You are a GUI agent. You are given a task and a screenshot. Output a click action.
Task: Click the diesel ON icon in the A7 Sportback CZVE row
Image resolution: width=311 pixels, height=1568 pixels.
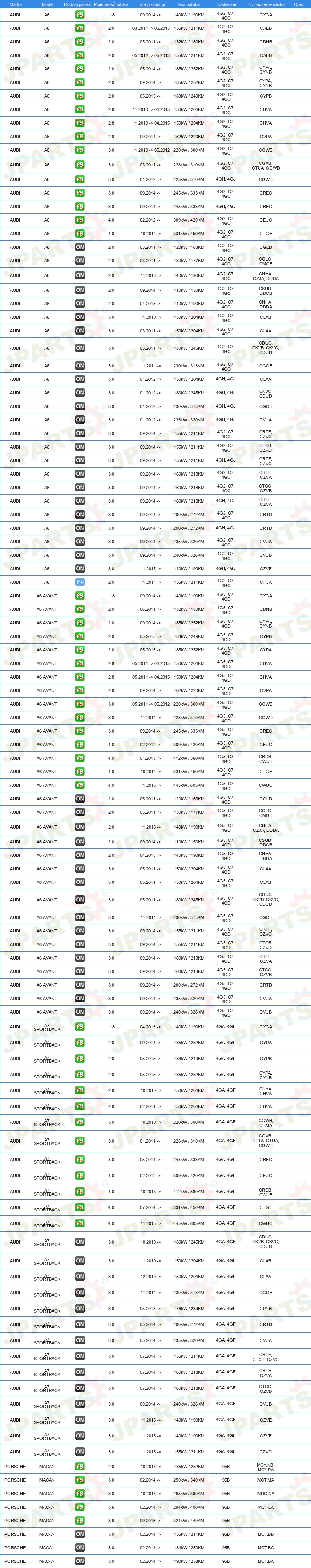pyautogui.click(x=80, y=1420)
